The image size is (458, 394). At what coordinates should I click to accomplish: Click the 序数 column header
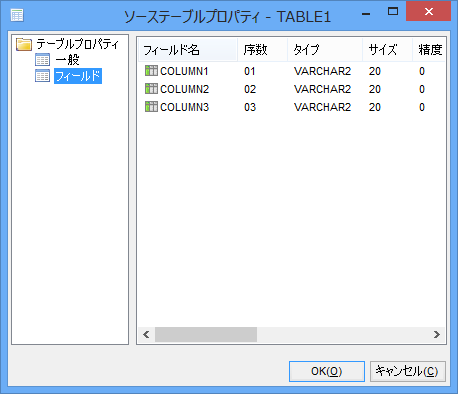click(x=263, y=50)
